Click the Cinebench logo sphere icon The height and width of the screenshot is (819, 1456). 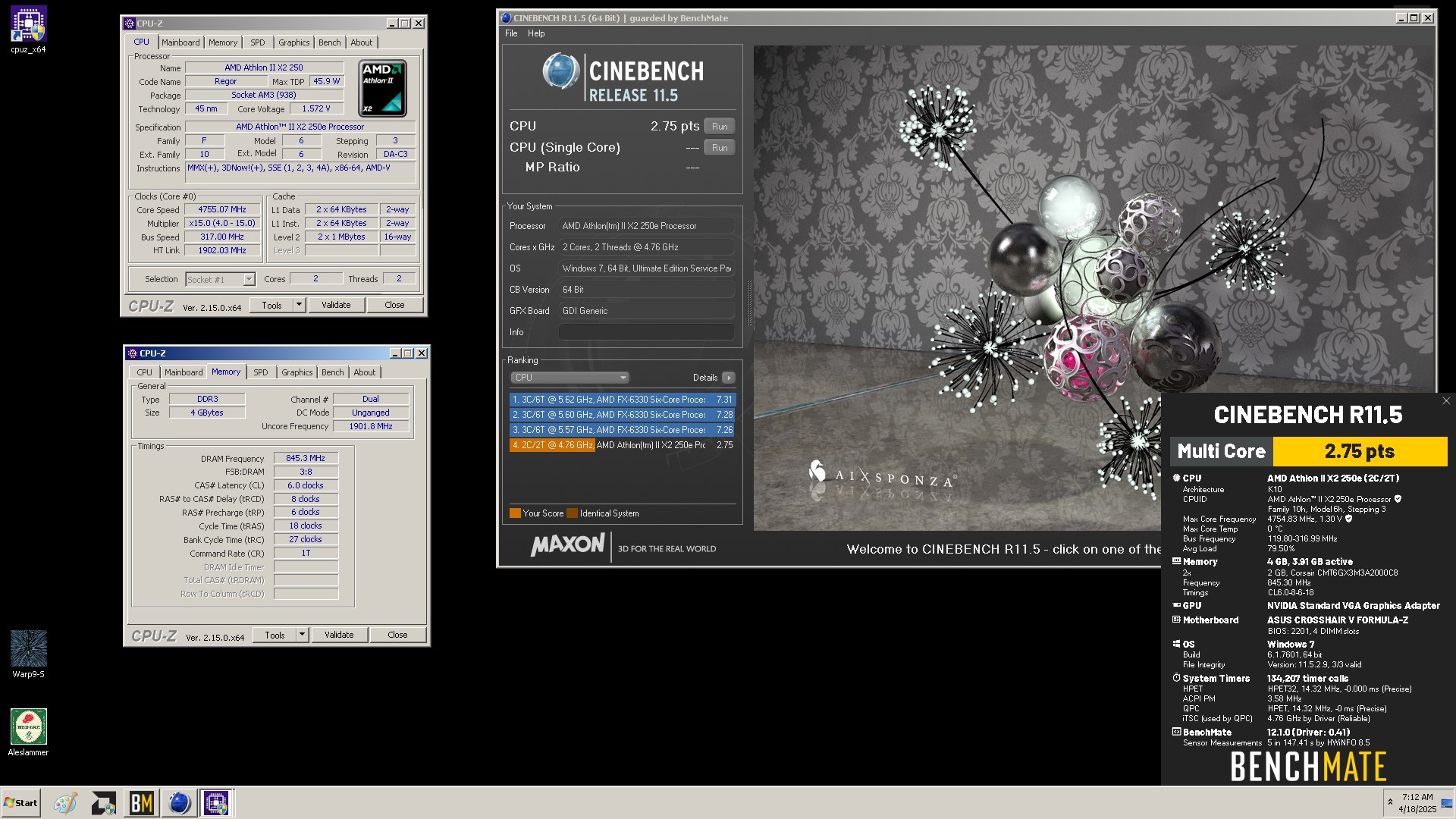[x=561, y=72]
